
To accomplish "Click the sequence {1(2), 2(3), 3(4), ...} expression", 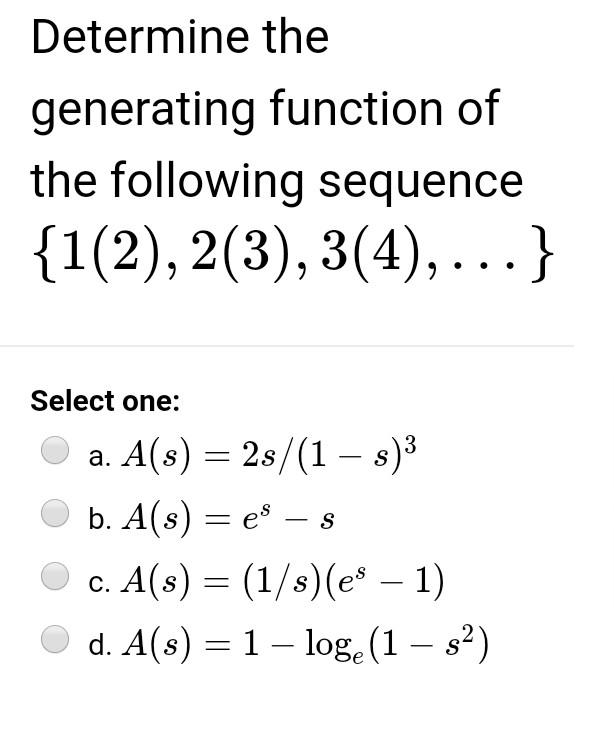I will [x=293, y=254].
